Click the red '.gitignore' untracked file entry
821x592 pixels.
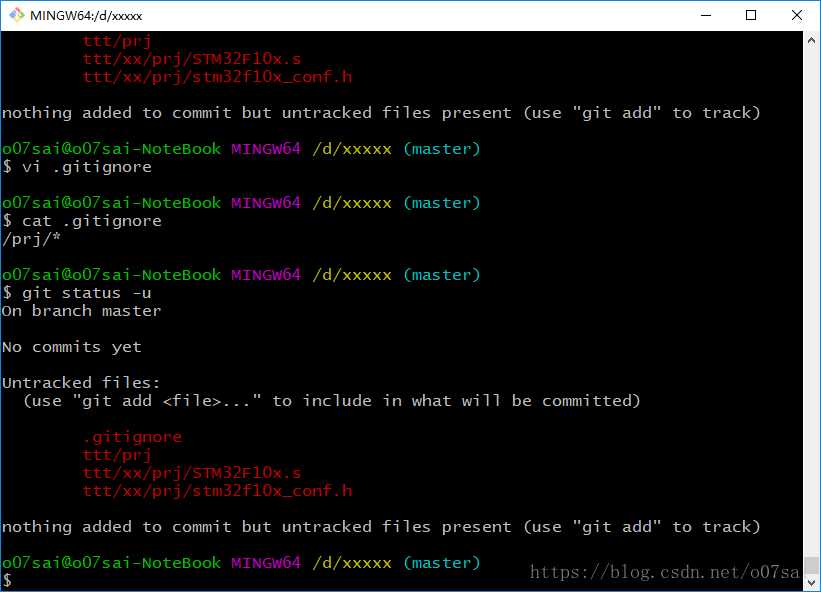132,437
